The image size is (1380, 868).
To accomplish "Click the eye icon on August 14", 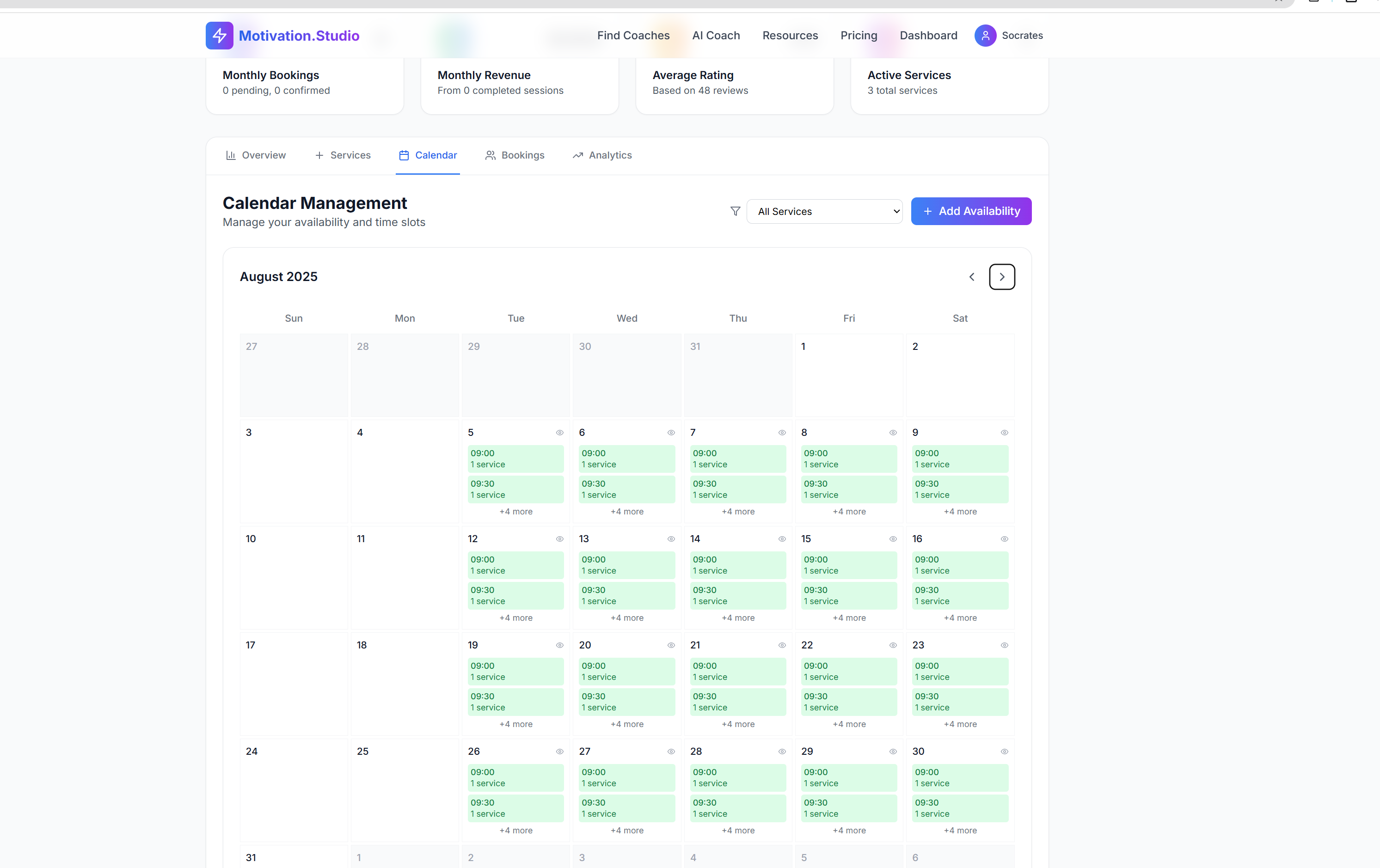I will tap(782, 539).
